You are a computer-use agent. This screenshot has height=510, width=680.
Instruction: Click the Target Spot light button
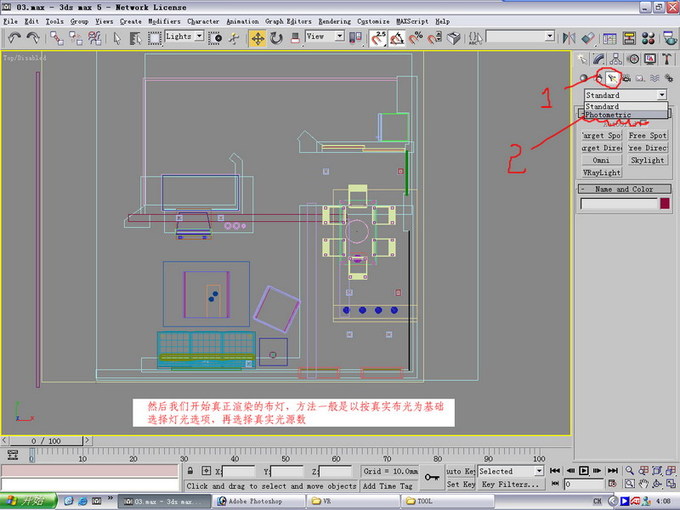click(602, 135)
